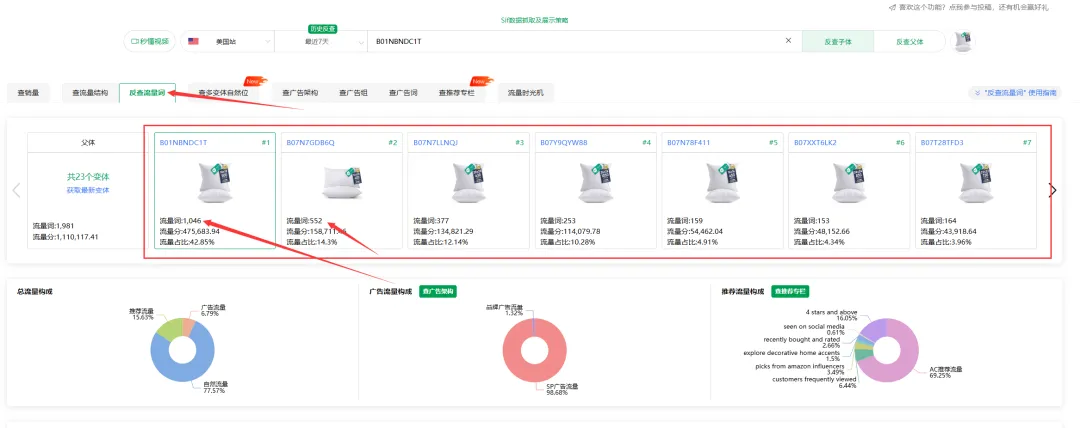Click the 流量分:48,152.66 value
1080x428 pixels.
tap(822, 232)
